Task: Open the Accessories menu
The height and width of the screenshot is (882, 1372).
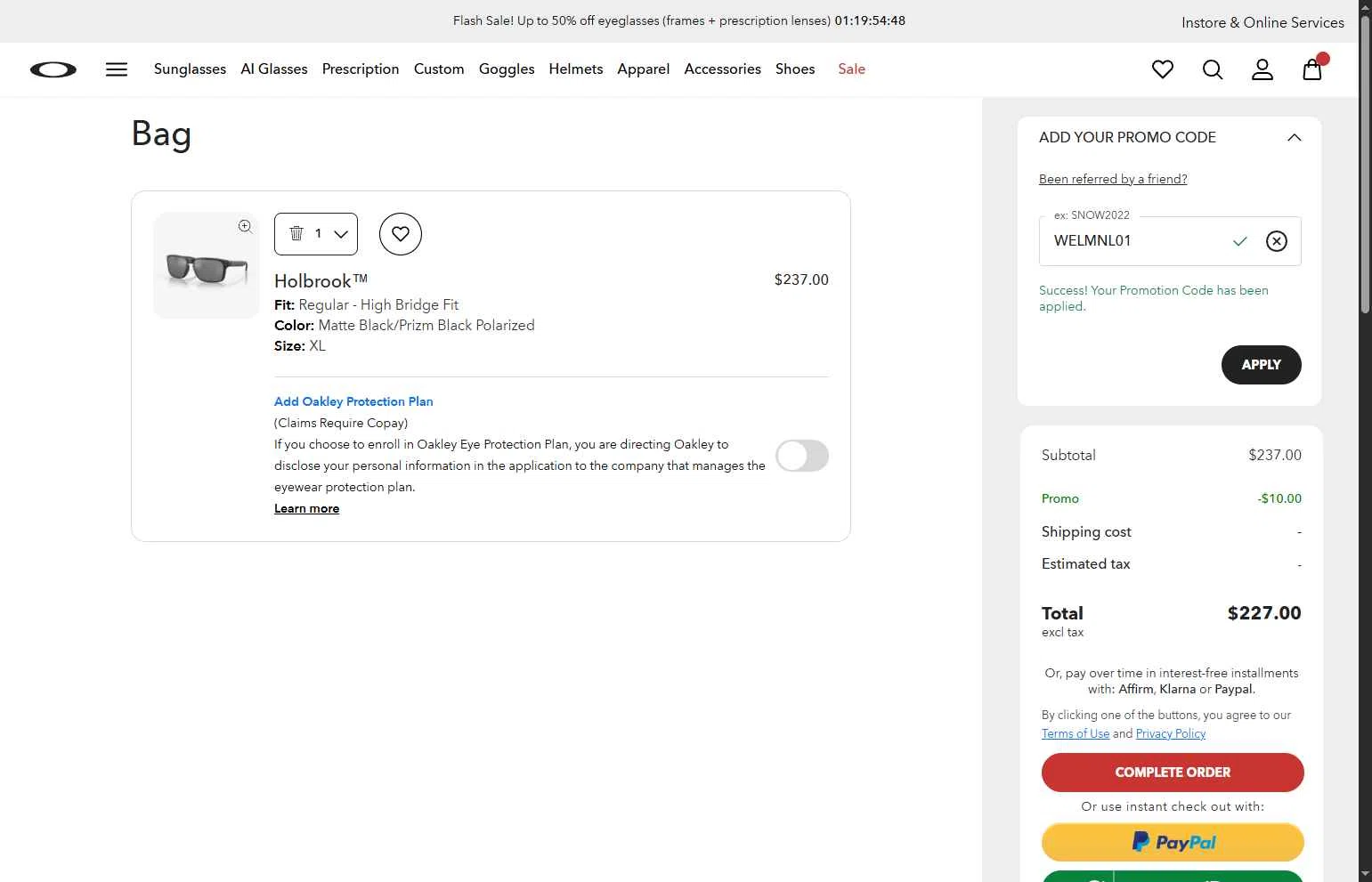Action: click(723, 69)
